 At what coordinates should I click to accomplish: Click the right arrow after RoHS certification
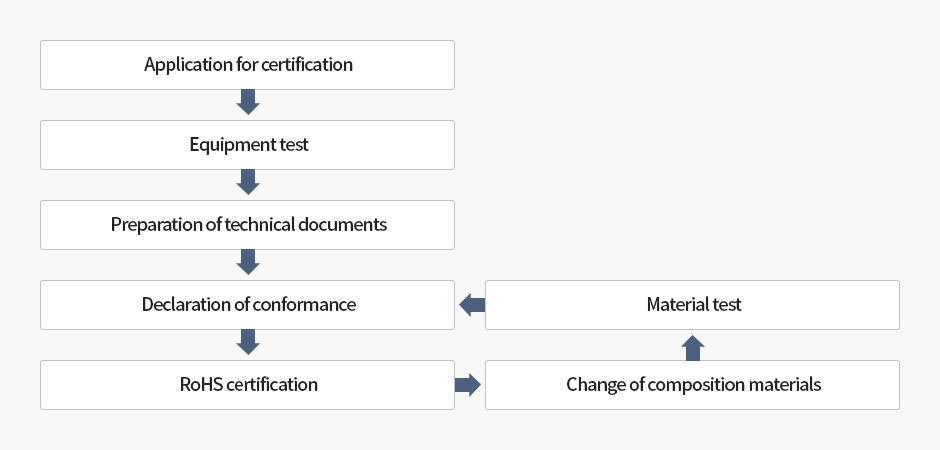[x=467, y=385]
